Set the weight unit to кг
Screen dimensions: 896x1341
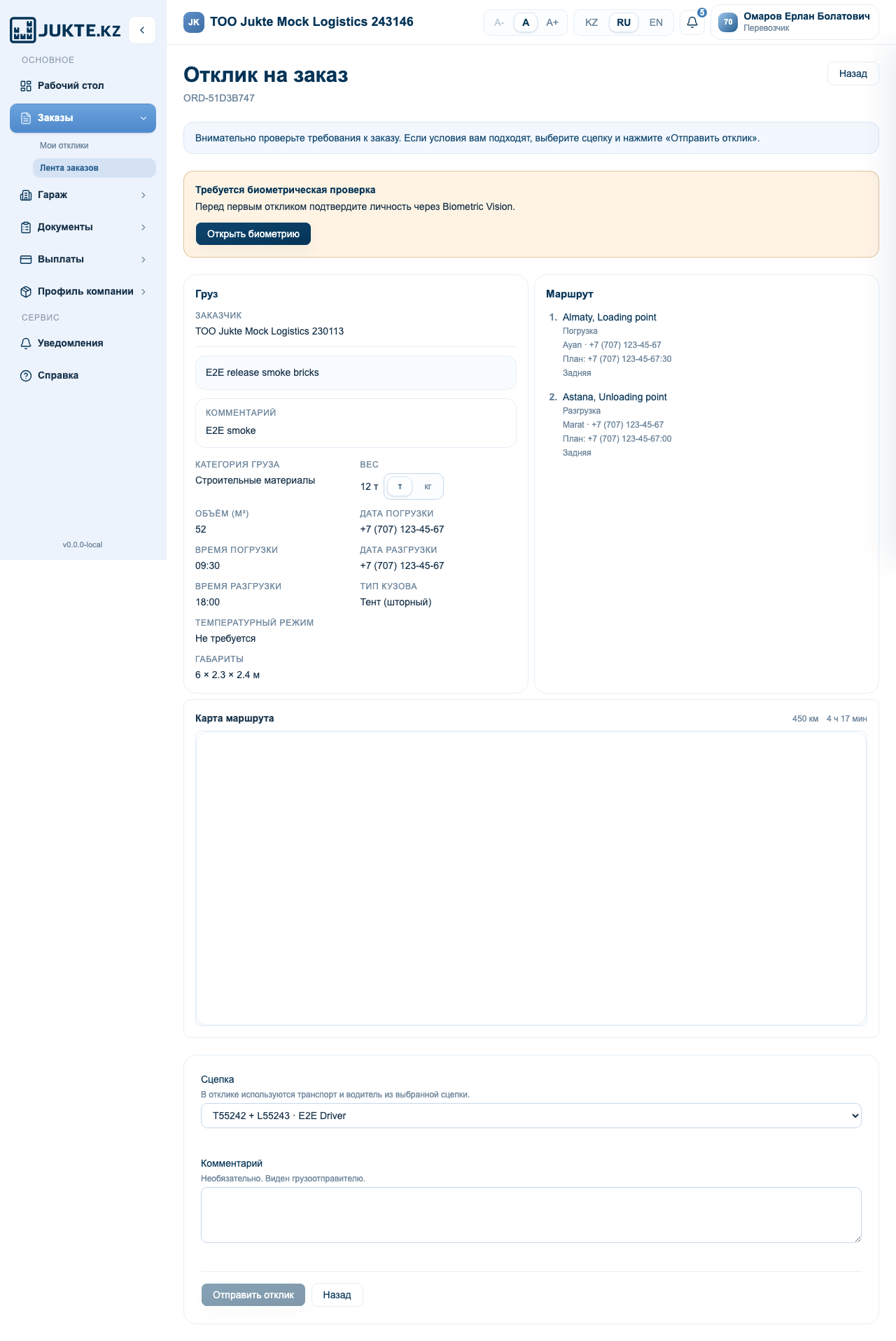click(x=428, y=486)
